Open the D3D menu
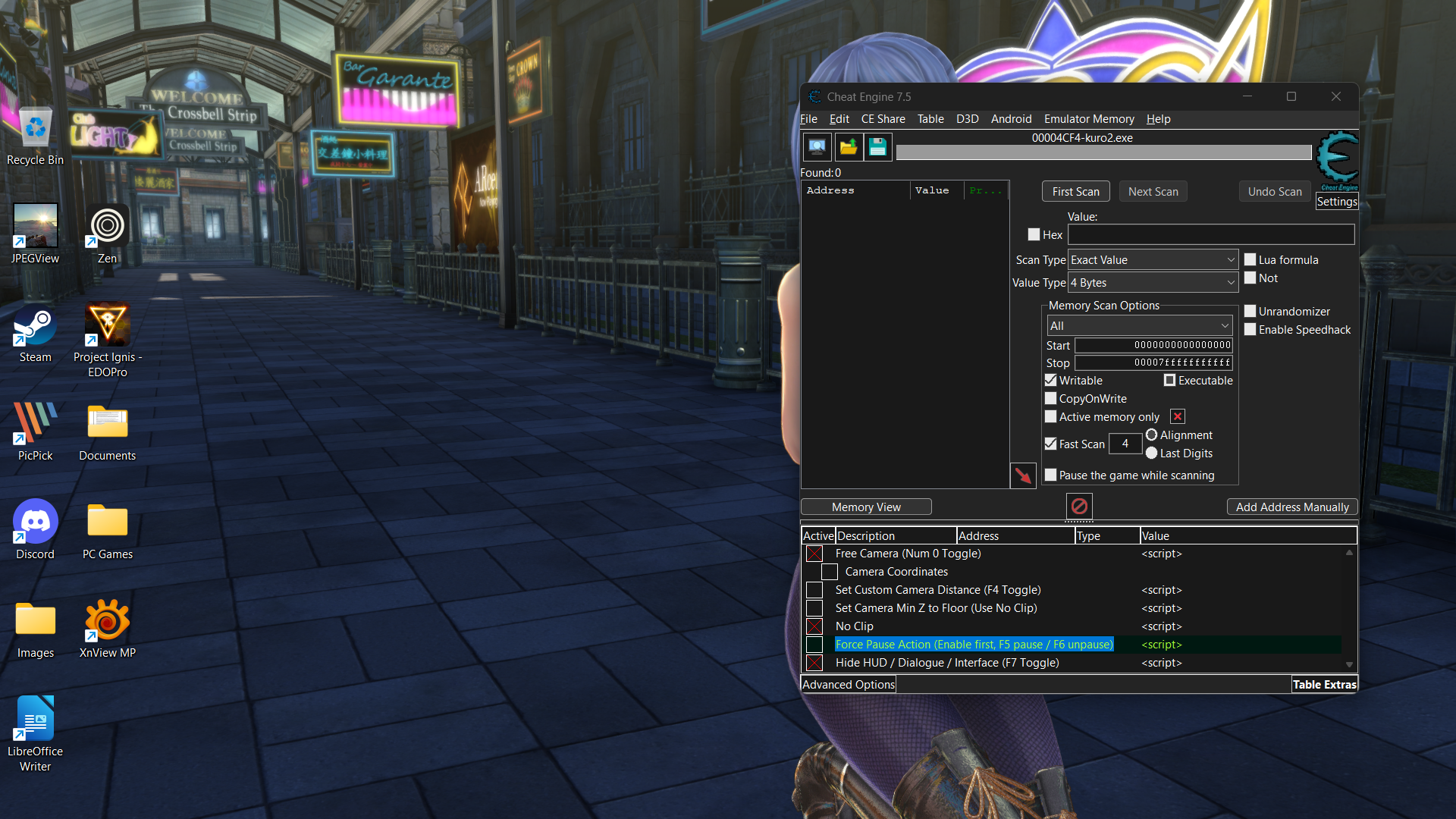This screenshot has width=1456, height=819. [x=967, y=118]
